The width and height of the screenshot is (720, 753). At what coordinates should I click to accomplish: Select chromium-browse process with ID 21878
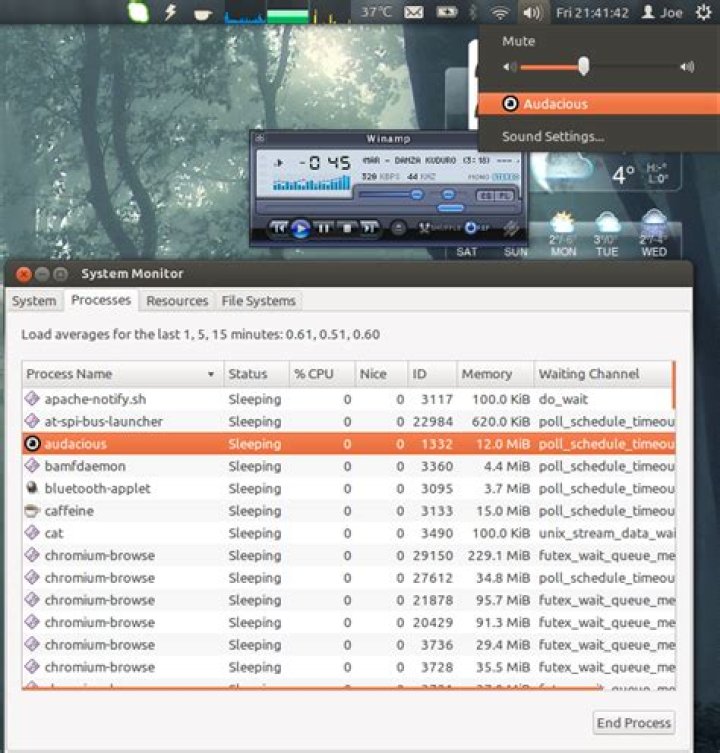click(x=347, y=600)
